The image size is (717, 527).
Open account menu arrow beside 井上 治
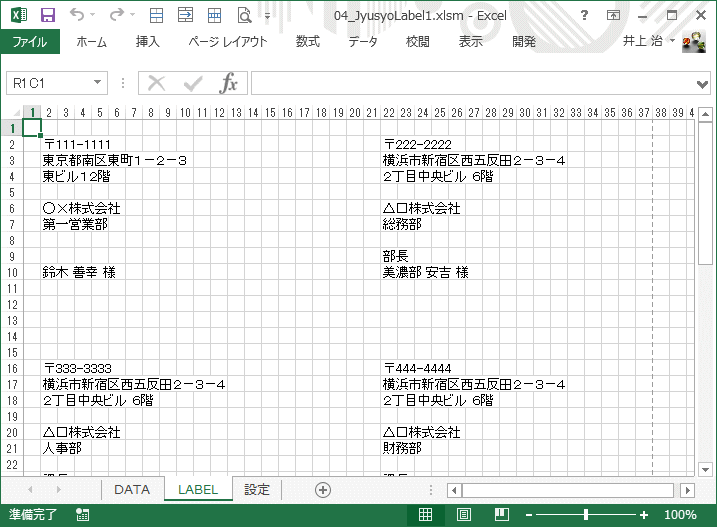(x=672, y=40)
